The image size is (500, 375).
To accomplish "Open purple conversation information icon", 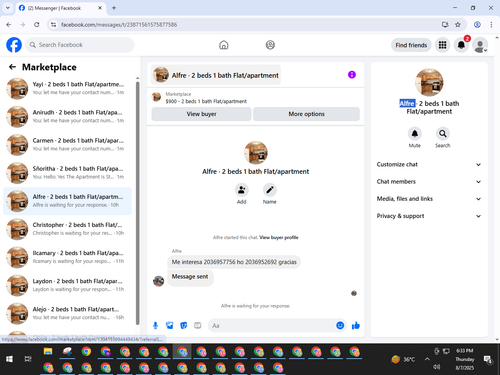I will pyautogui.click(x=352, y=75).
